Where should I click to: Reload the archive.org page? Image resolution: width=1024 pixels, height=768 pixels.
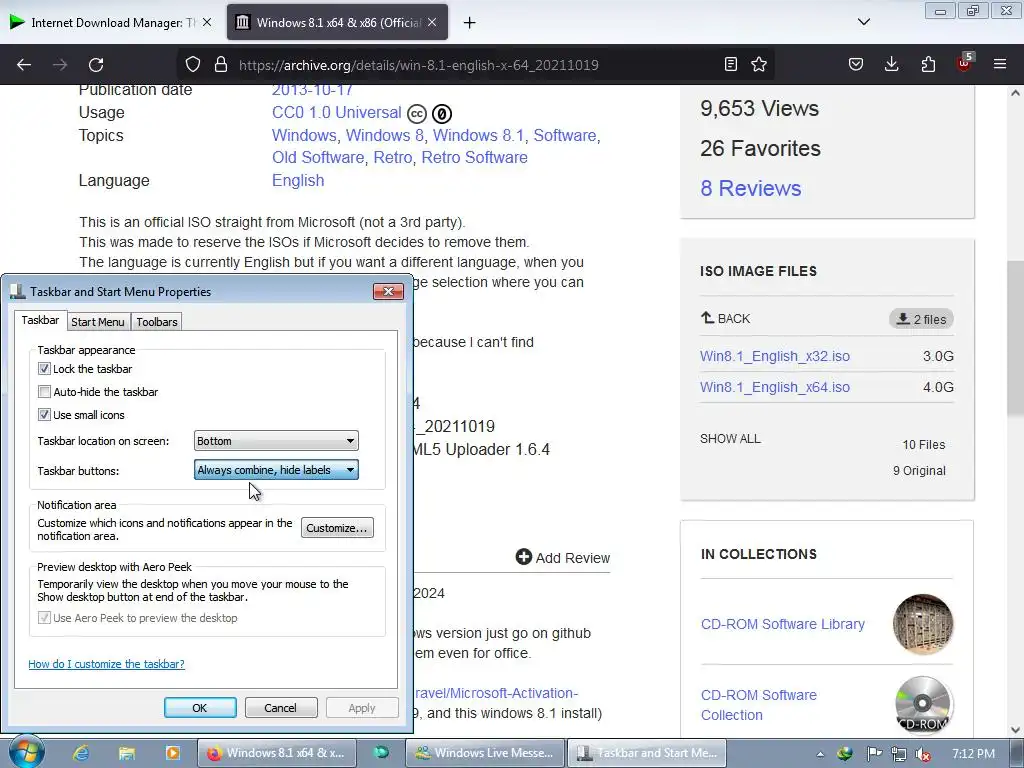(96, 65)
